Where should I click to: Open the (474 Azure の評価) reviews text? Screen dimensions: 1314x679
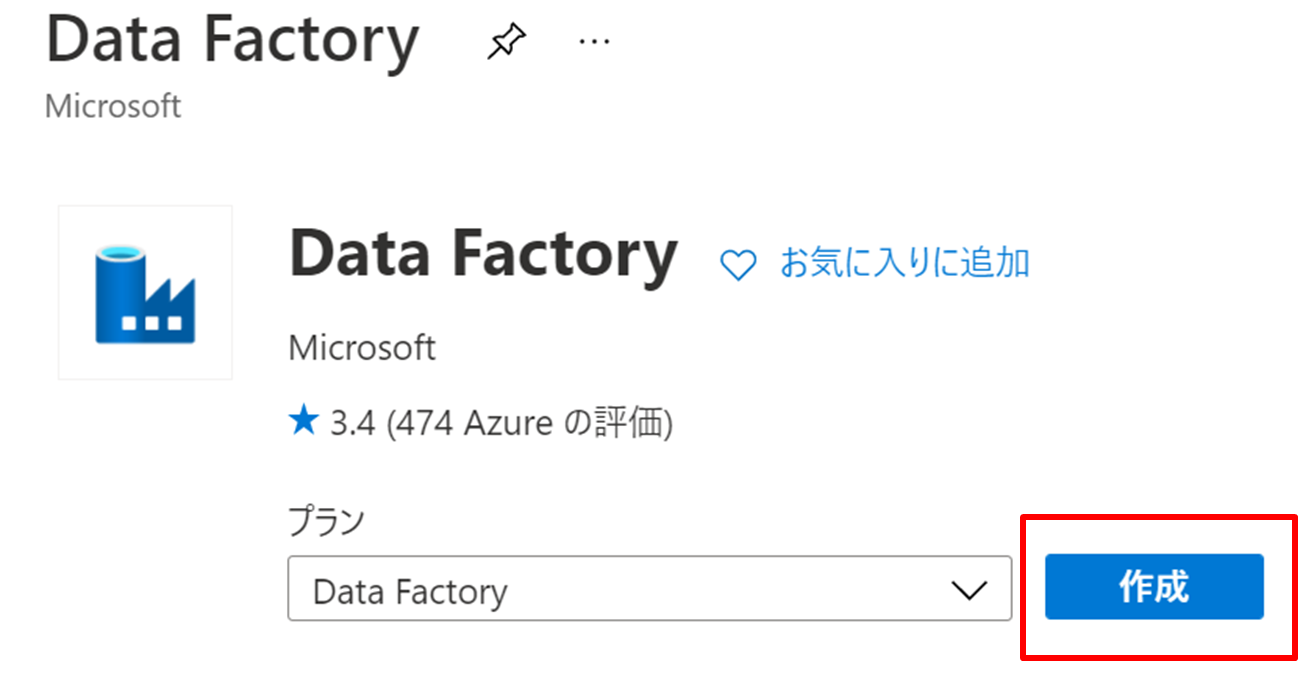point(530,424)
